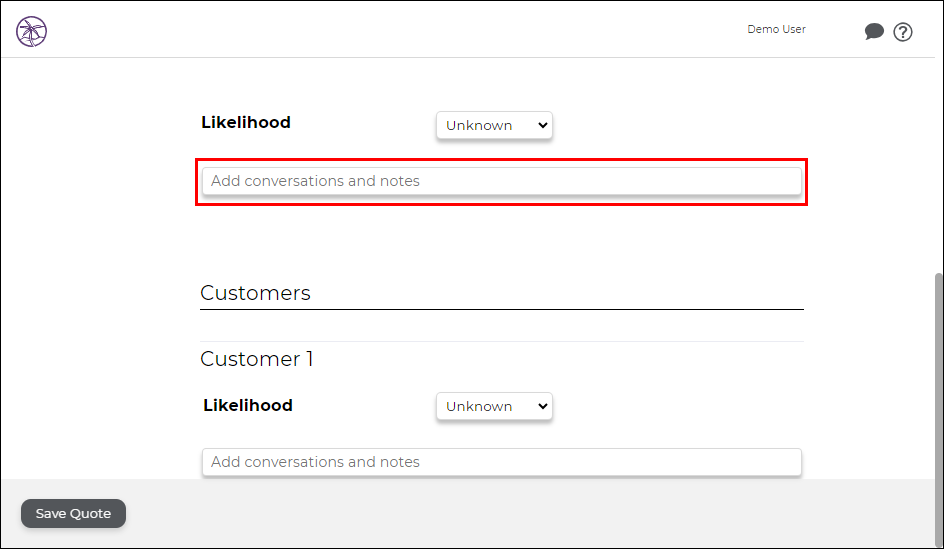This screenshot has width=944, height=549.
Task: Click the vertical scrollbar thumb
Action: [x=938, y=409]
